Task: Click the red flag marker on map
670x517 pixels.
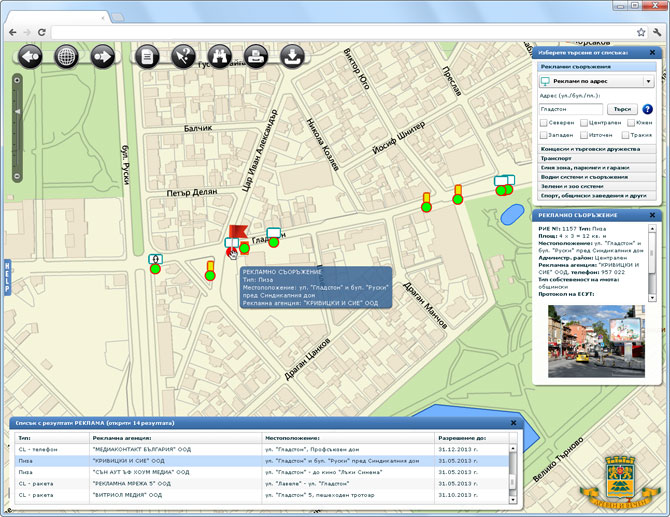Action: pos(238,231)
